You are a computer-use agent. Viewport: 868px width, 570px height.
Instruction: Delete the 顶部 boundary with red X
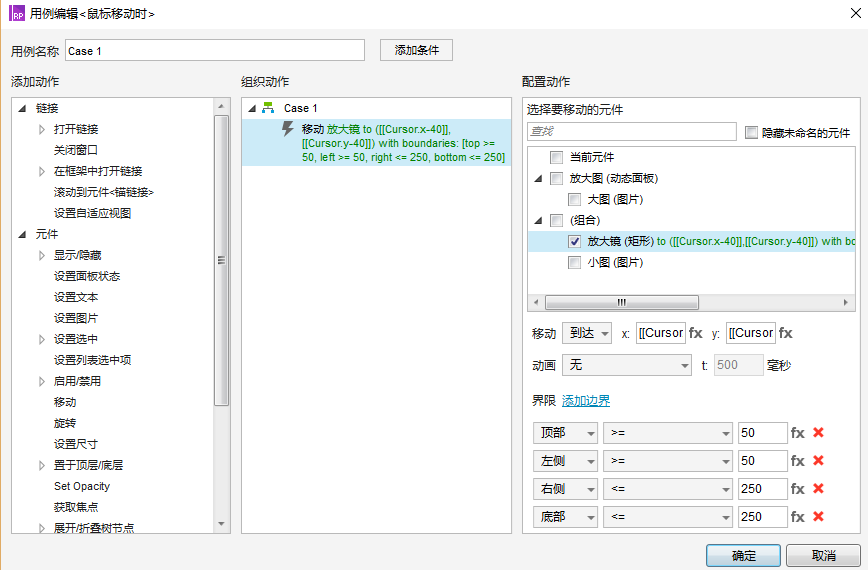pyautogui.click(x=818, y=432)
